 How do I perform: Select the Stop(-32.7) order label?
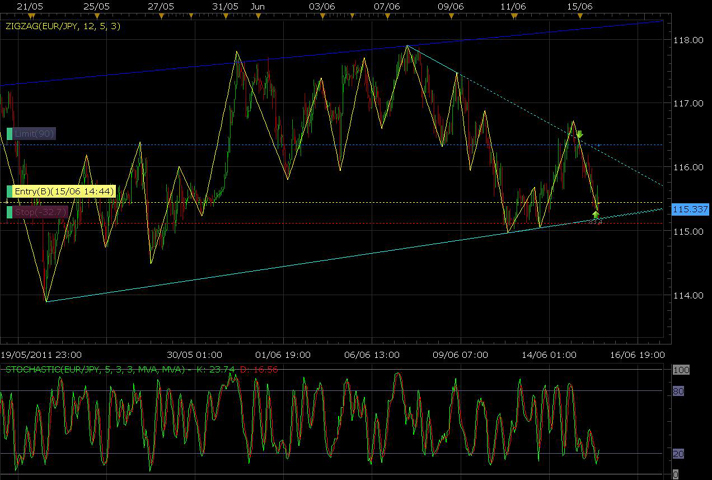pyautogui.click(x=39, y=212)
